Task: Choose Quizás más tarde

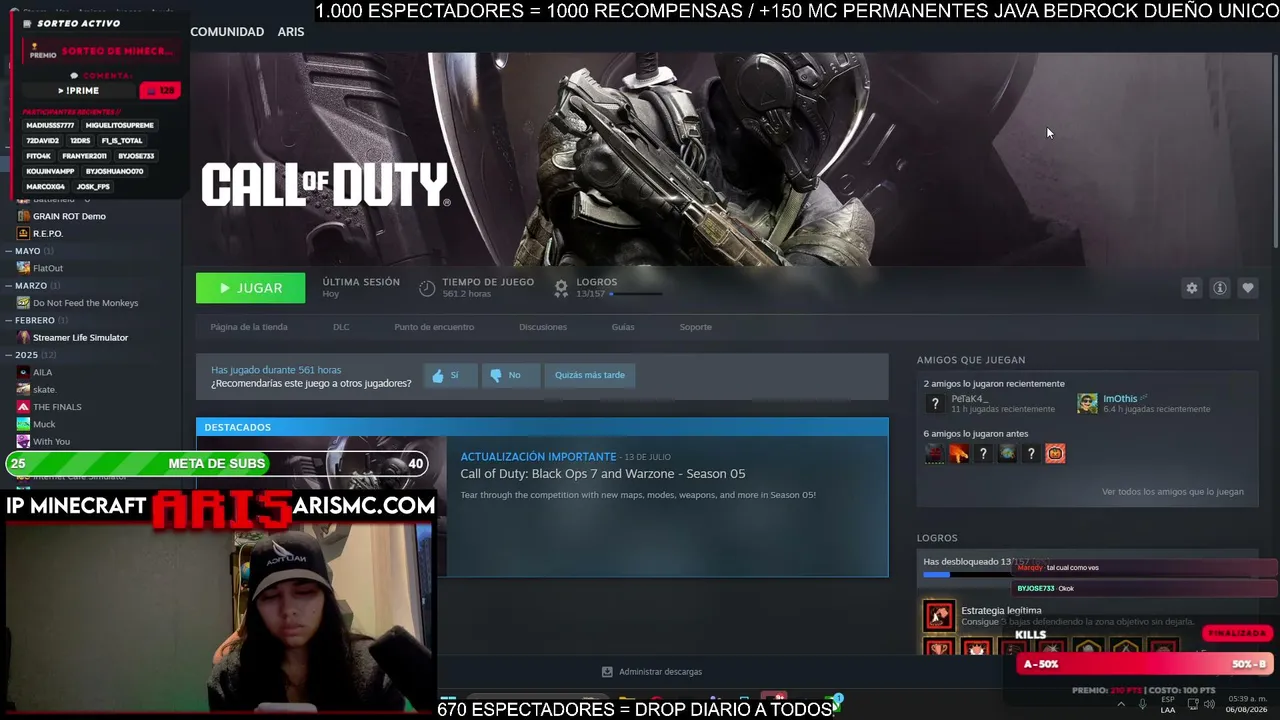Action: [590, 375]
